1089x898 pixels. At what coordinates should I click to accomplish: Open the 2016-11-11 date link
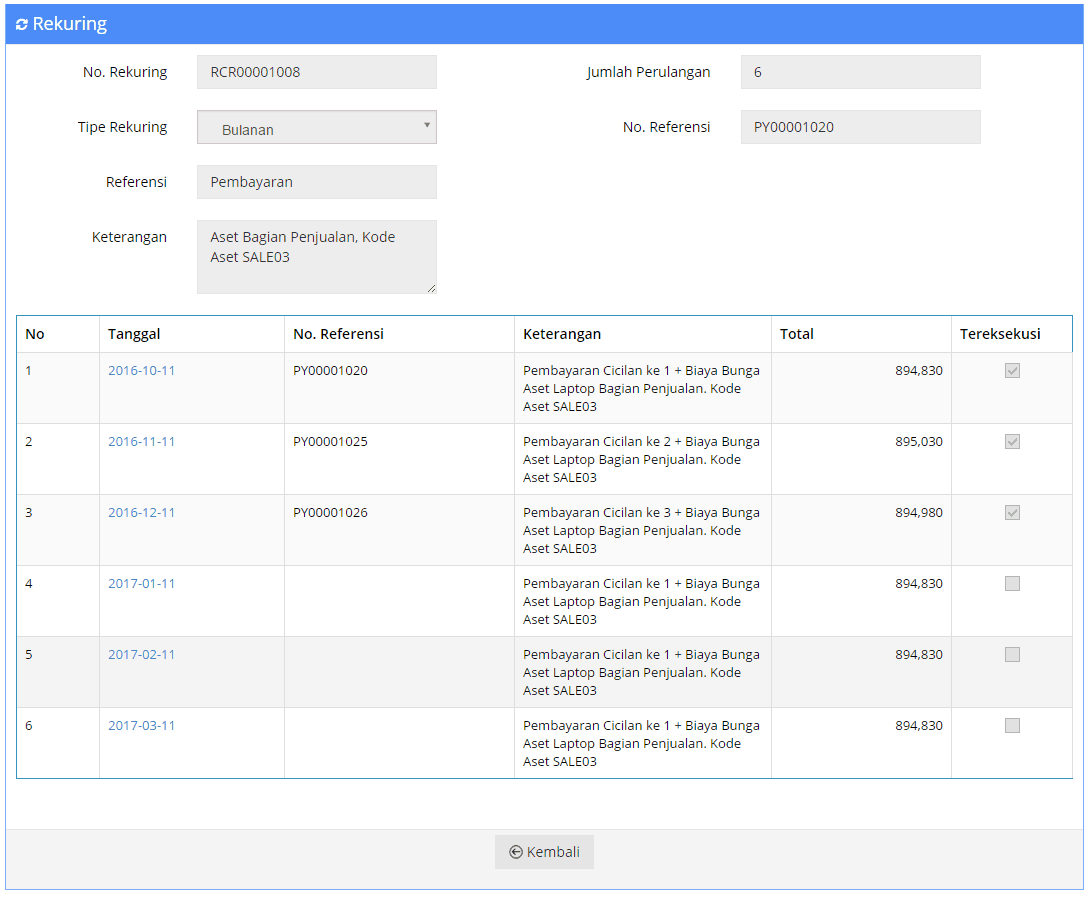141,442
